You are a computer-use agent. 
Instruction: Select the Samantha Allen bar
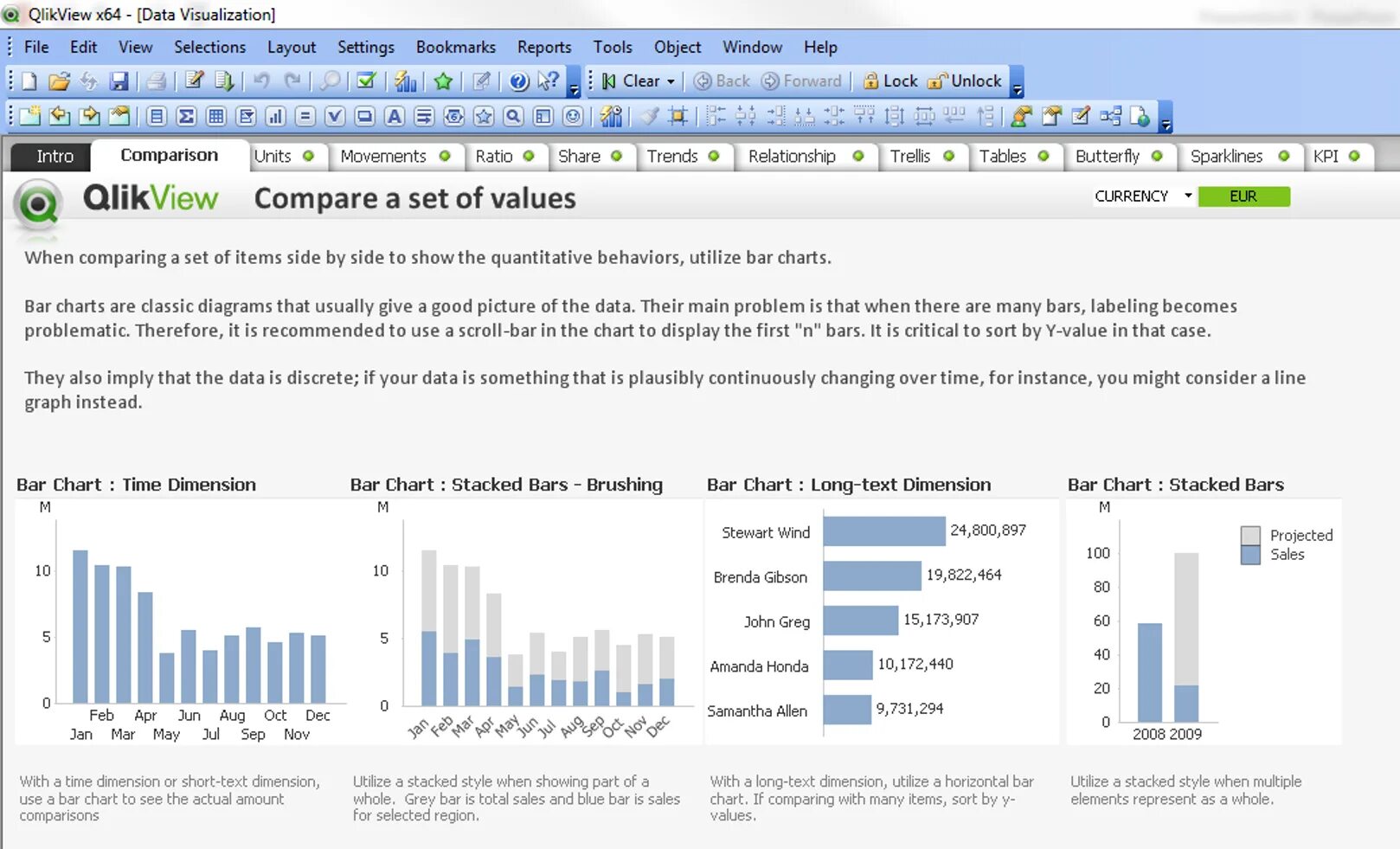(x=847, y=710)
